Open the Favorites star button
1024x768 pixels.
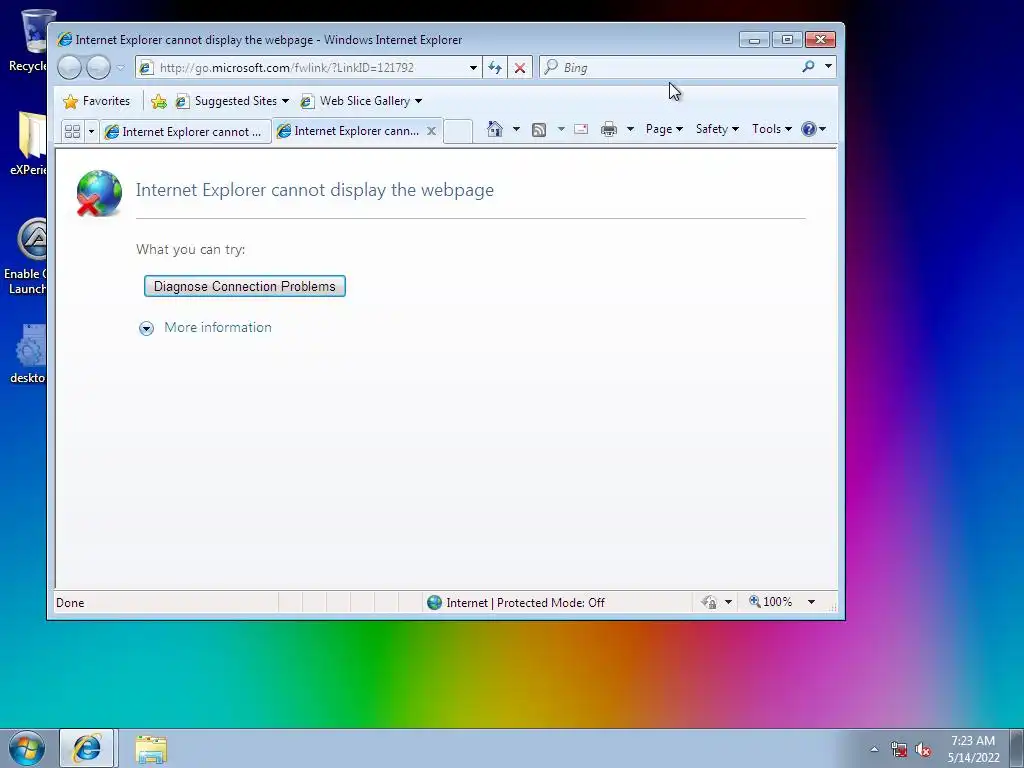pyautogui.click(x=96, y=101)
